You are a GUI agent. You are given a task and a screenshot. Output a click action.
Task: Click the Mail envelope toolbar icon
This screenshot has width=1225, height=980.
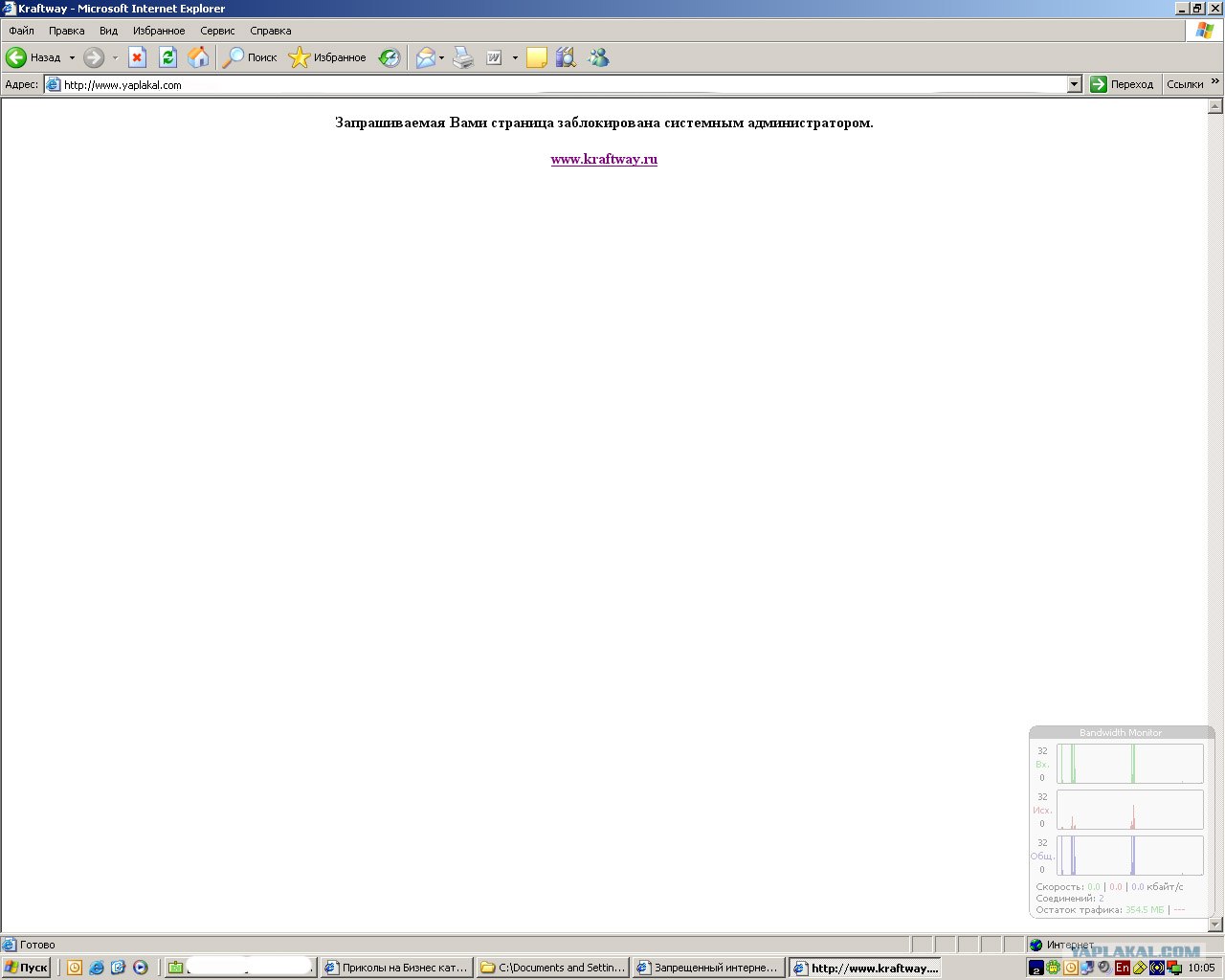pyautogui.click(x=425, y=57)
